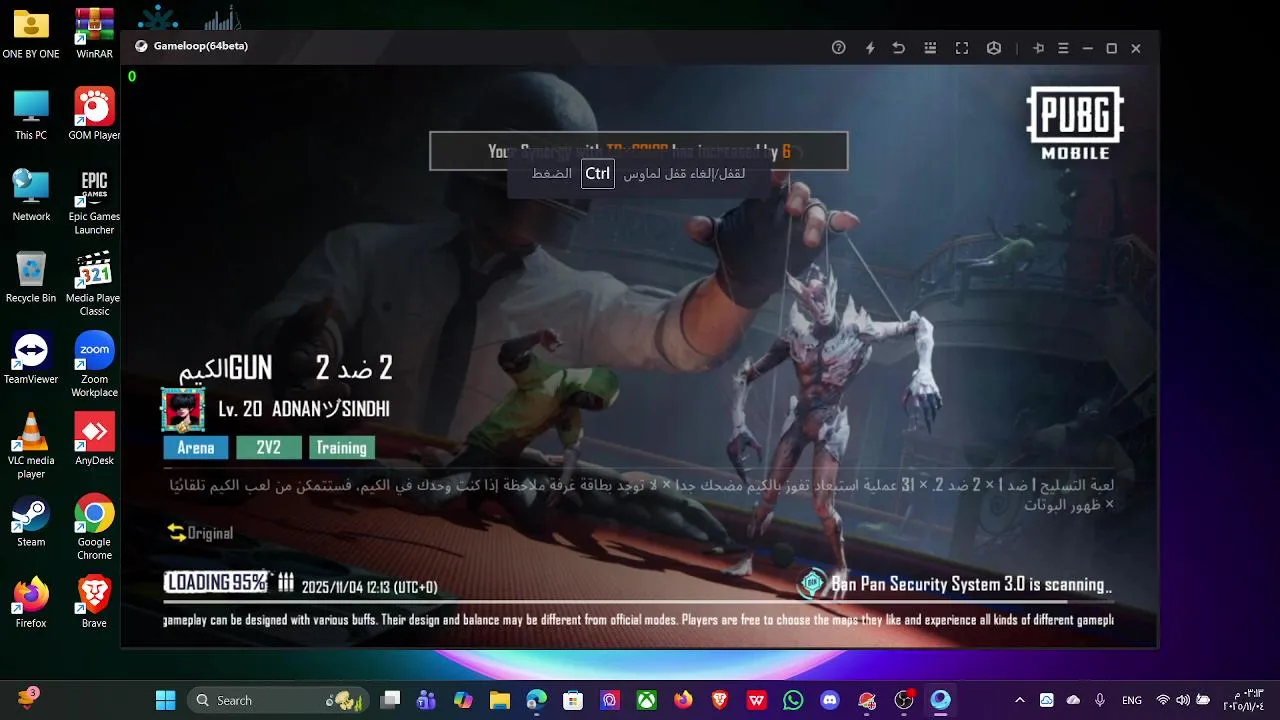Open VLC media player shortcut
The width and height of the screenshot is (1280, 720).
coord(31,446)
